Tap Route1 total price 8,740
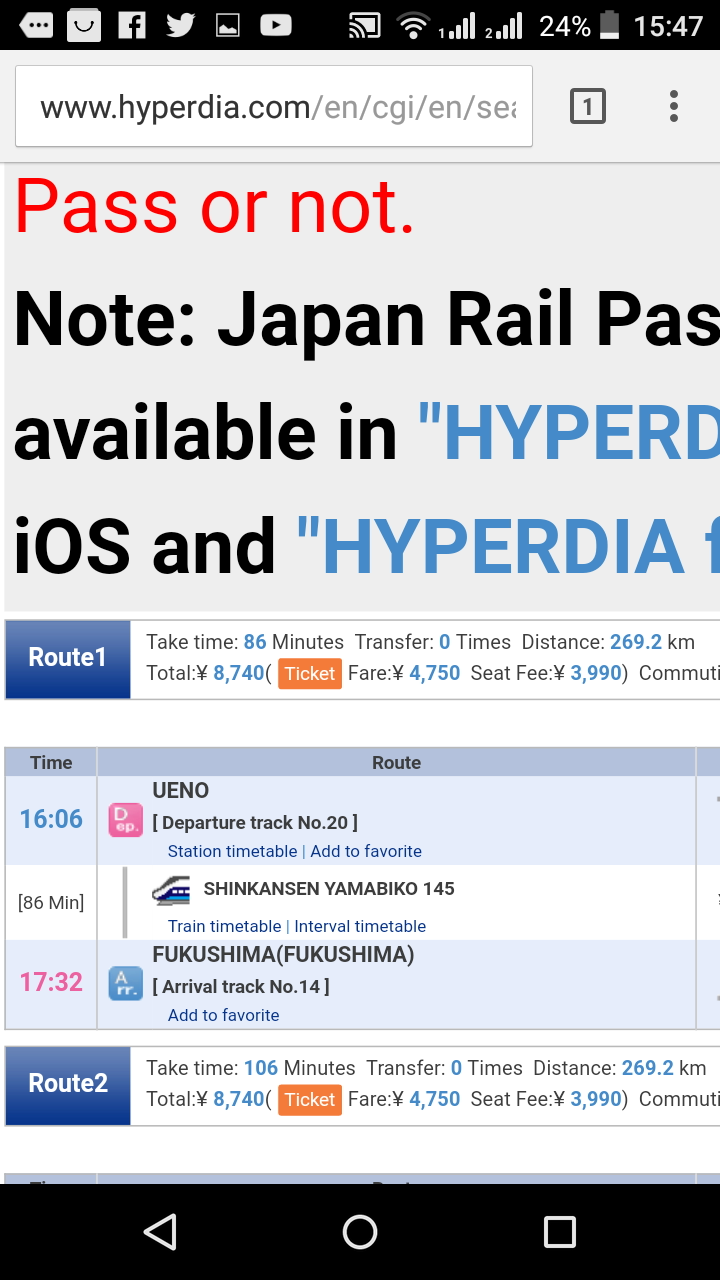Viewport: 720px width, 1280px height. click(x=238, y=673)
